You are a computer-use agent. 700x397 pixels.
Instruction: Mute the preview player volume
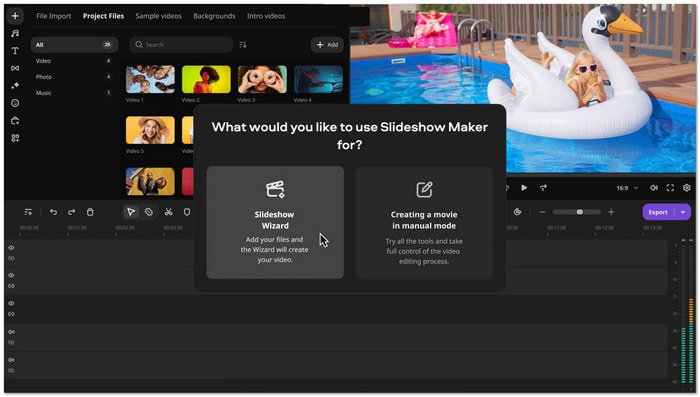[x=654, y=188]
